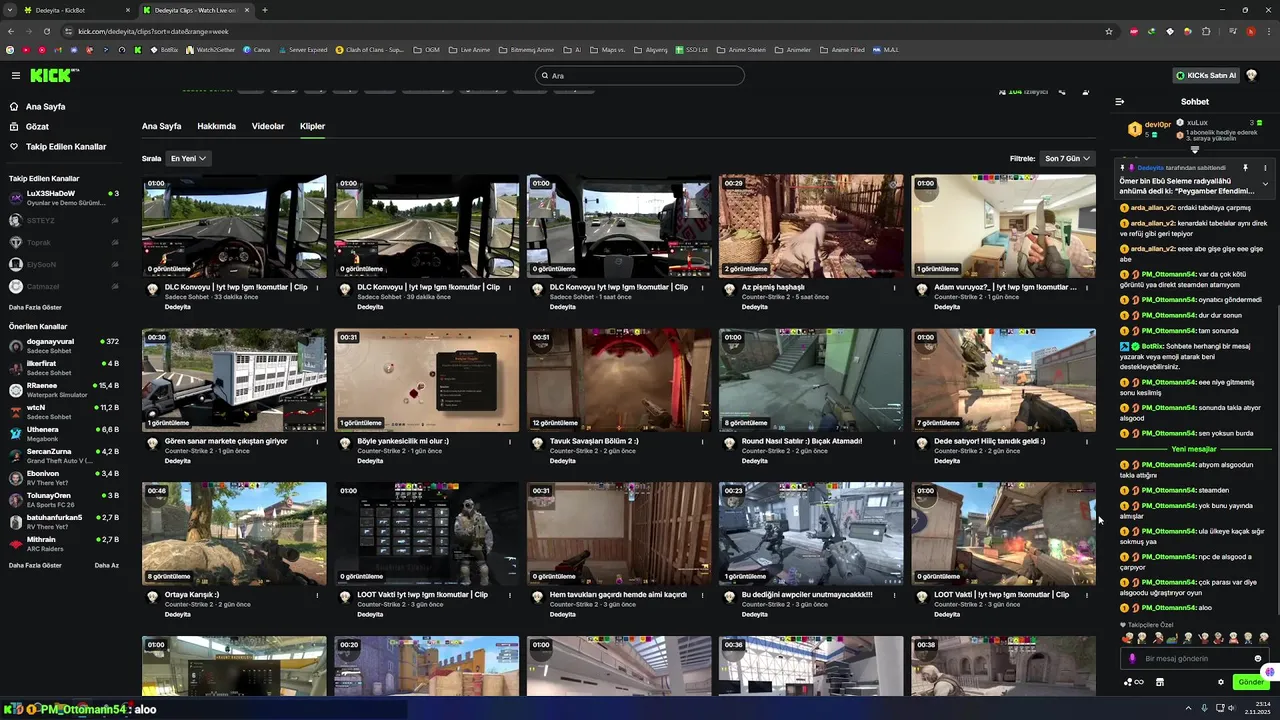Screen dimensions: 1280x720
Task: Buy KICKs via KICKs Satın Al
Action: (x=1206, y=75)
